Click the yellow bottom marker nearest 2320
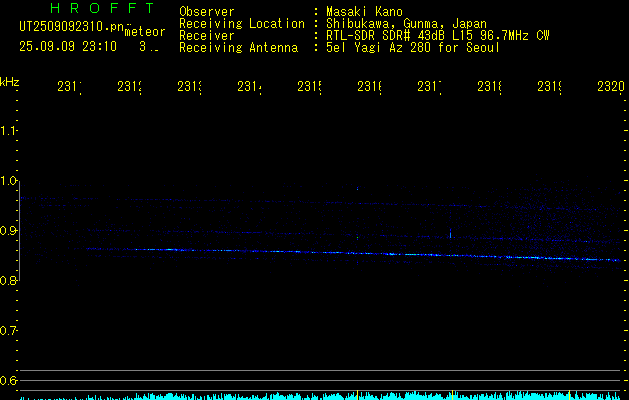The width and height of the screenshot is (629, 400). point(570,394)
